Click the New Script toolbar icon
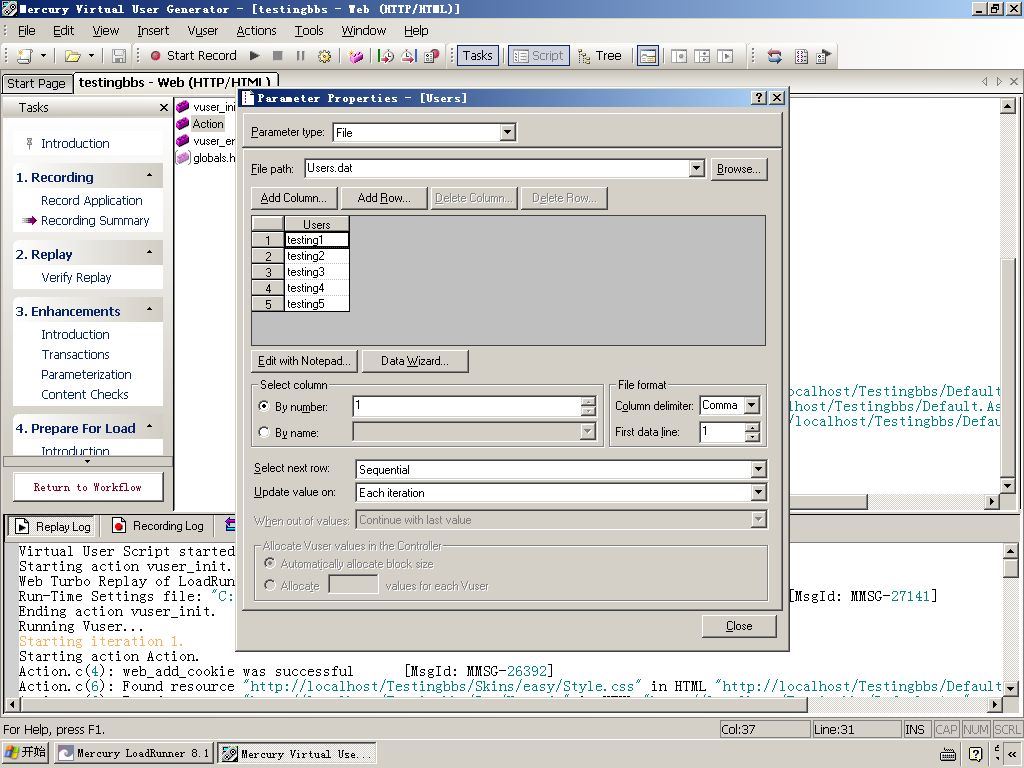 [x=25, y=56]
